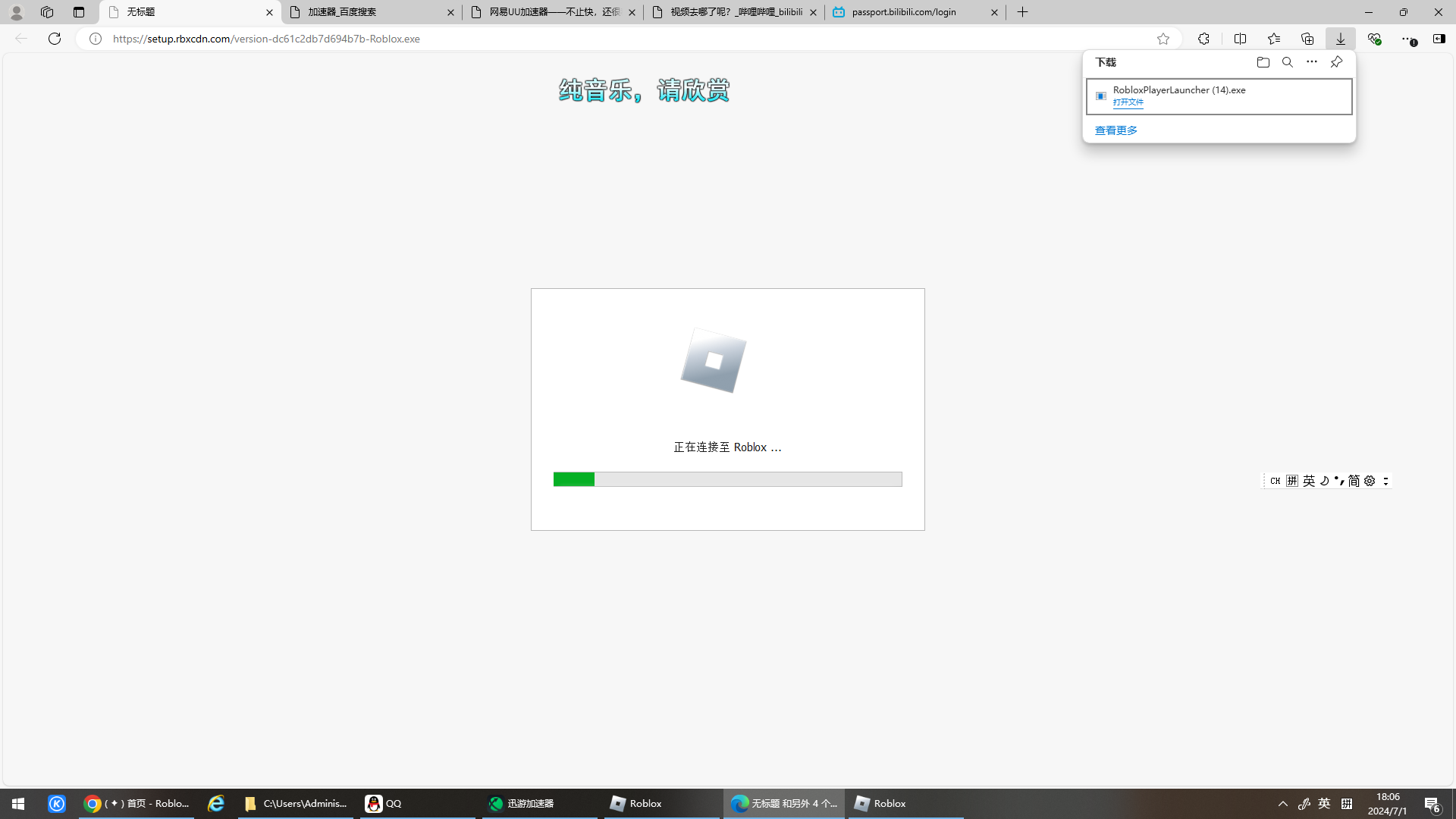
Task: Open the Windows Start menu
Action: tap(18, 804)
